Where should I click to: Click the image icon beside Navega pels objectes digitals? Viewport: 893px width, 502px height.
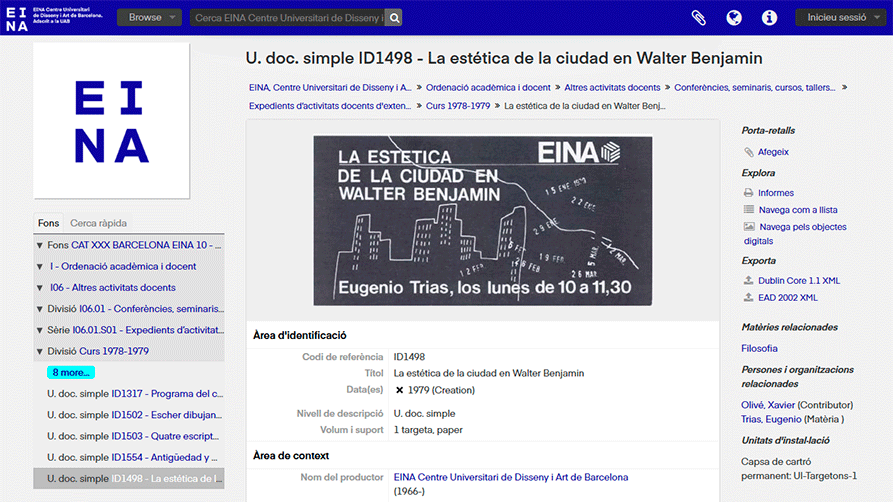coord(749,227)
